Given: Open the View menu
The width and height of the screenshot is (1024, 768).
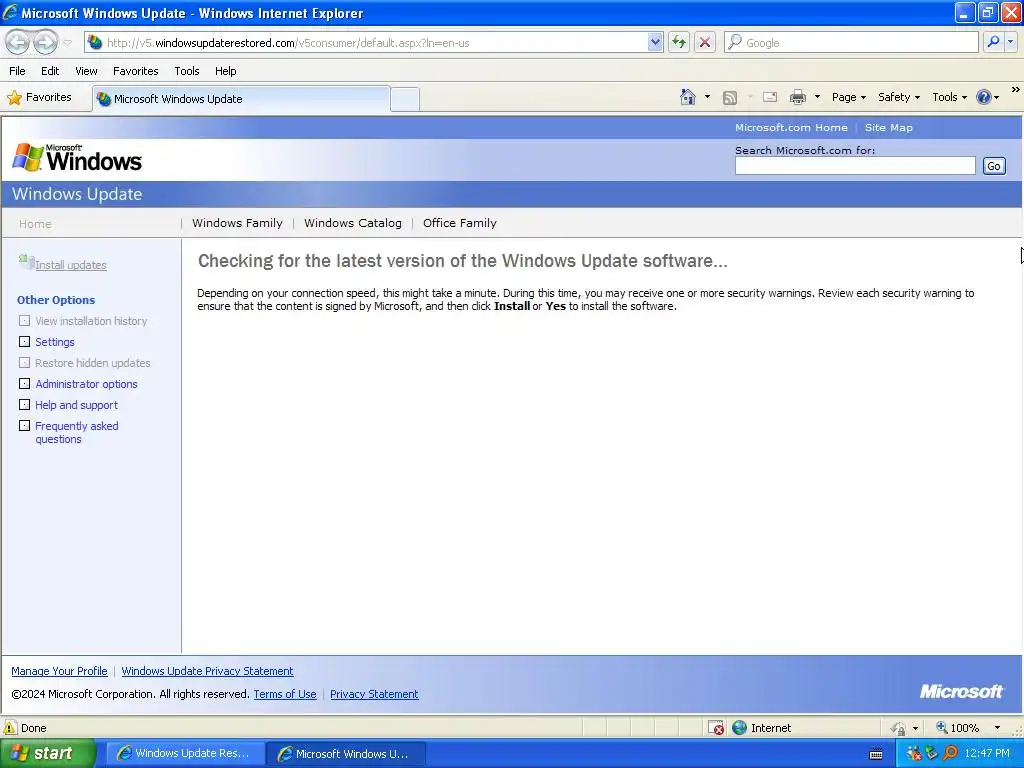Looking at the screenshot, I should [x=86, y=71].
